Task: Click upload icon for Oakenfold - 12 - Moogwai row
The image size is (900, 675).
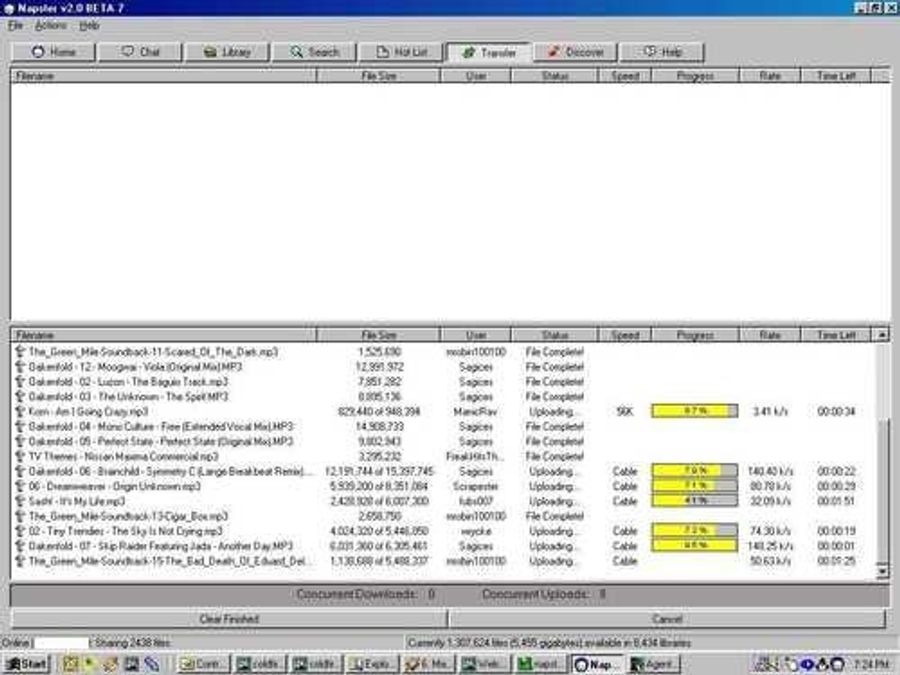Action: 20,367
